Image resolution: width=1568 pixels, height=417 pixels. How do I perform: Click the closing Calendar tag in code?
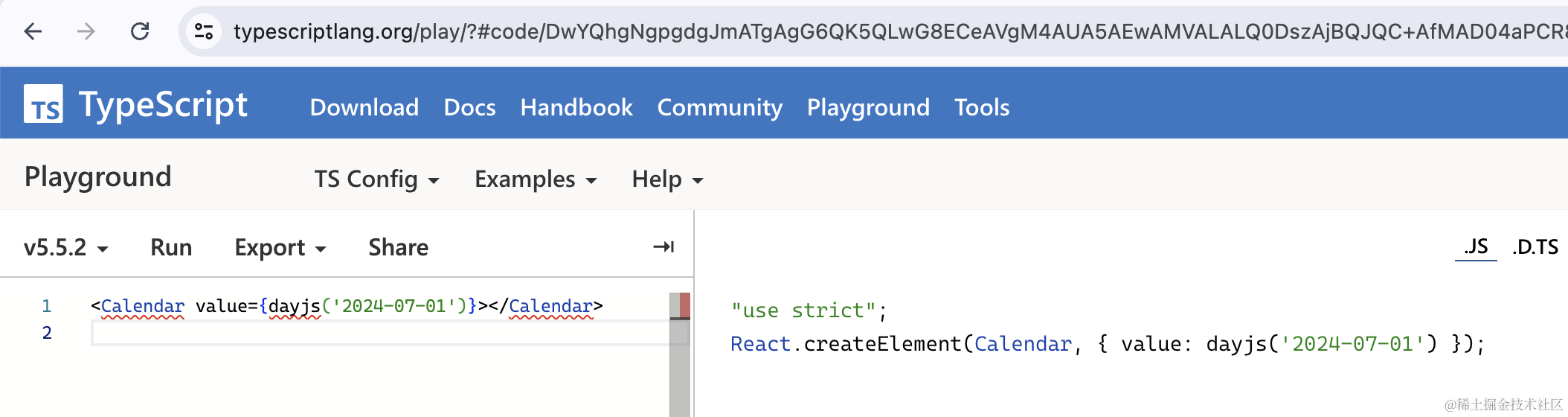click(x=550, y=306)
